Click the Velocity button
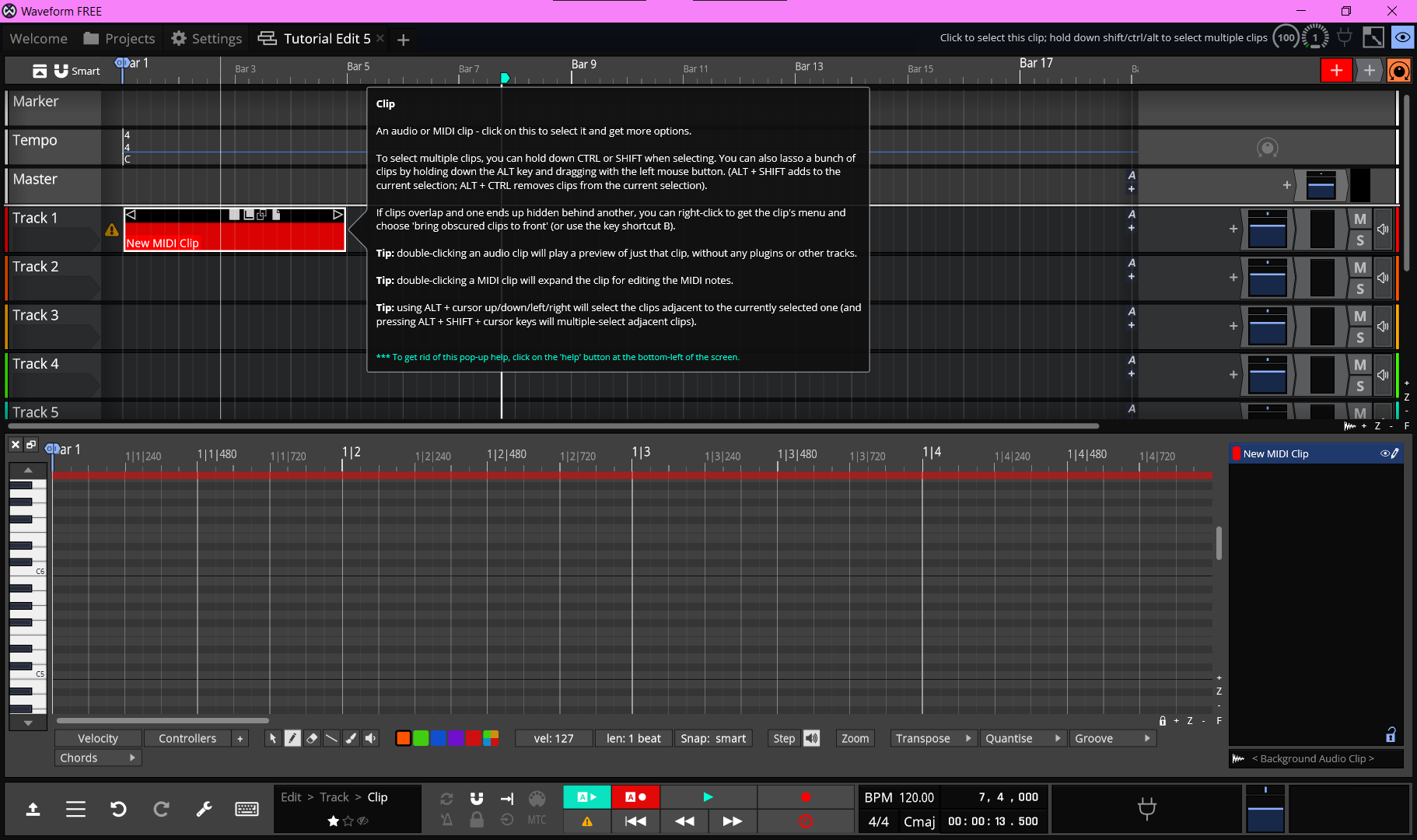Screen dimensions: 1417x840 coord(98,738)
